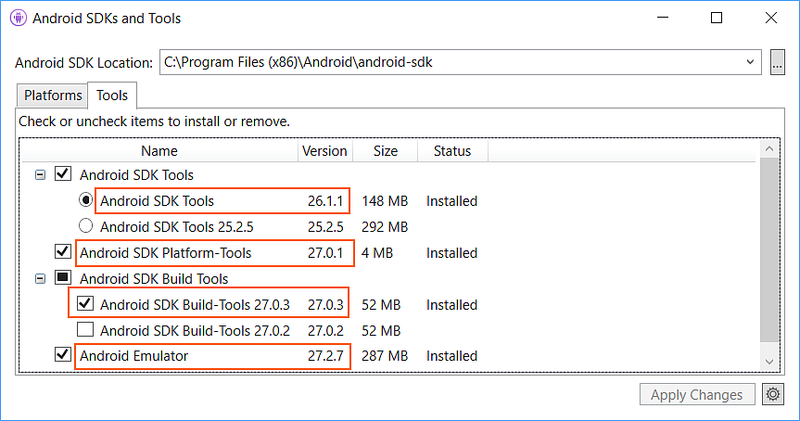Switch to the Platforms tab
The height and width of the screenshot is (421, 800).
tap(52, 96)
